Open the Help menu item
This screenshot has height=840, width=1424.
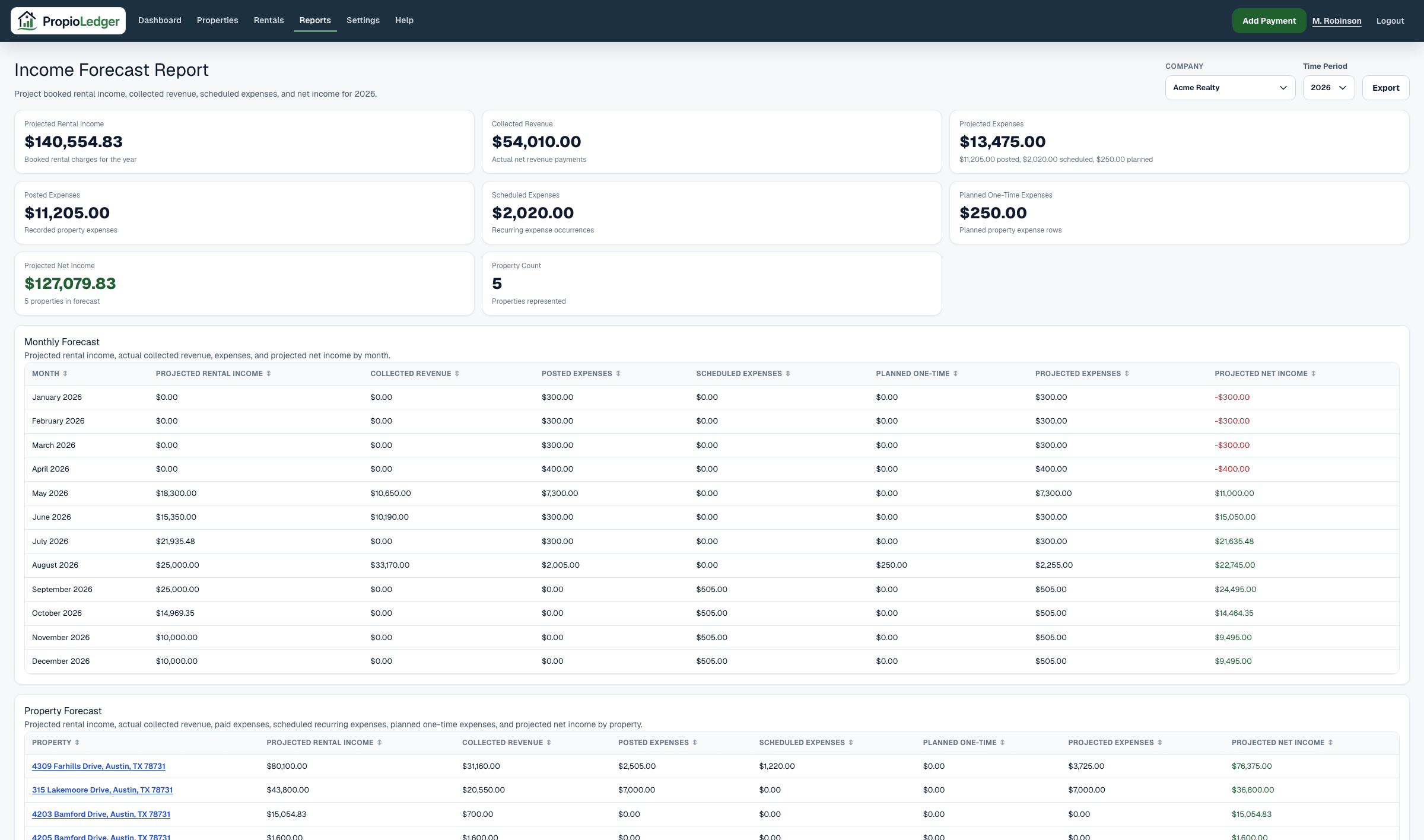[404, 20]
